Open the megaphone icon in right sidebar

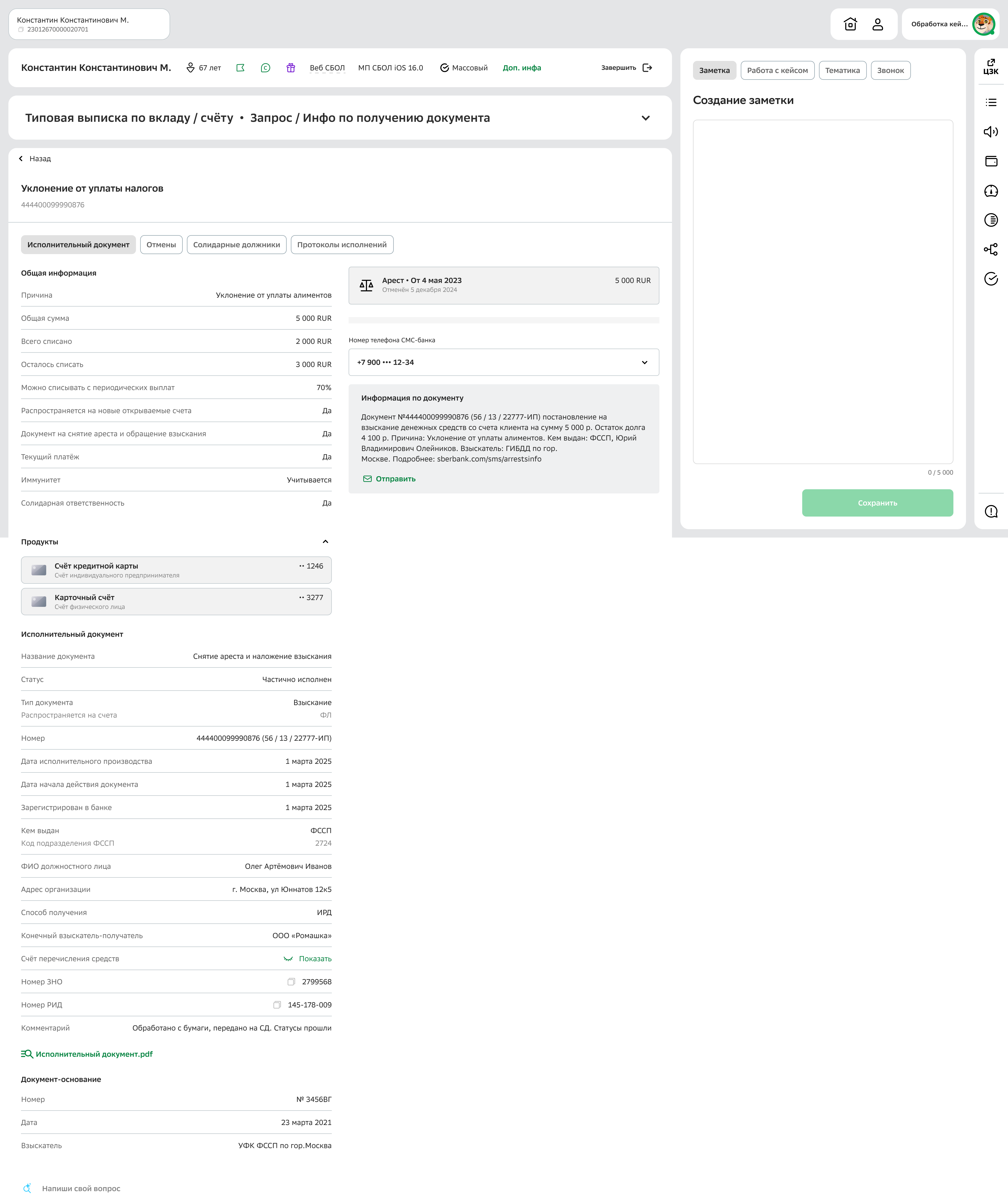coord(991,132)
